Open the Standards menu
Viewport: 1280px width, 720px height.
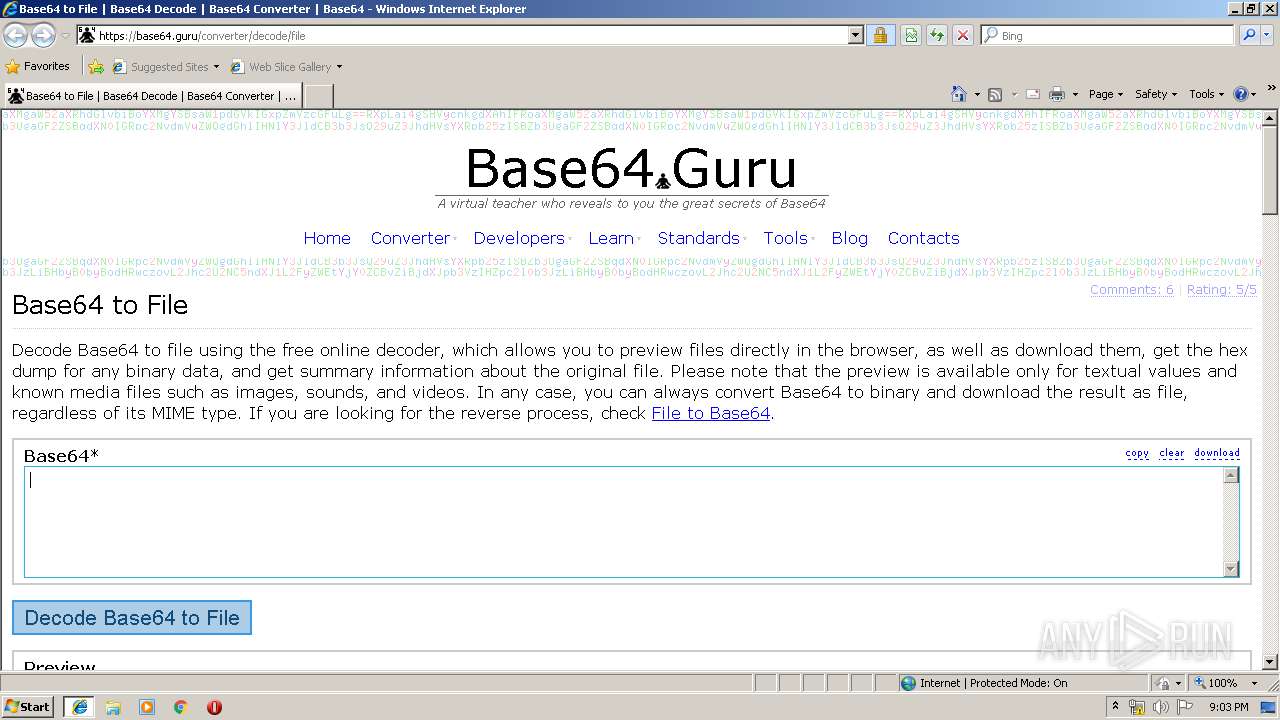699,238
